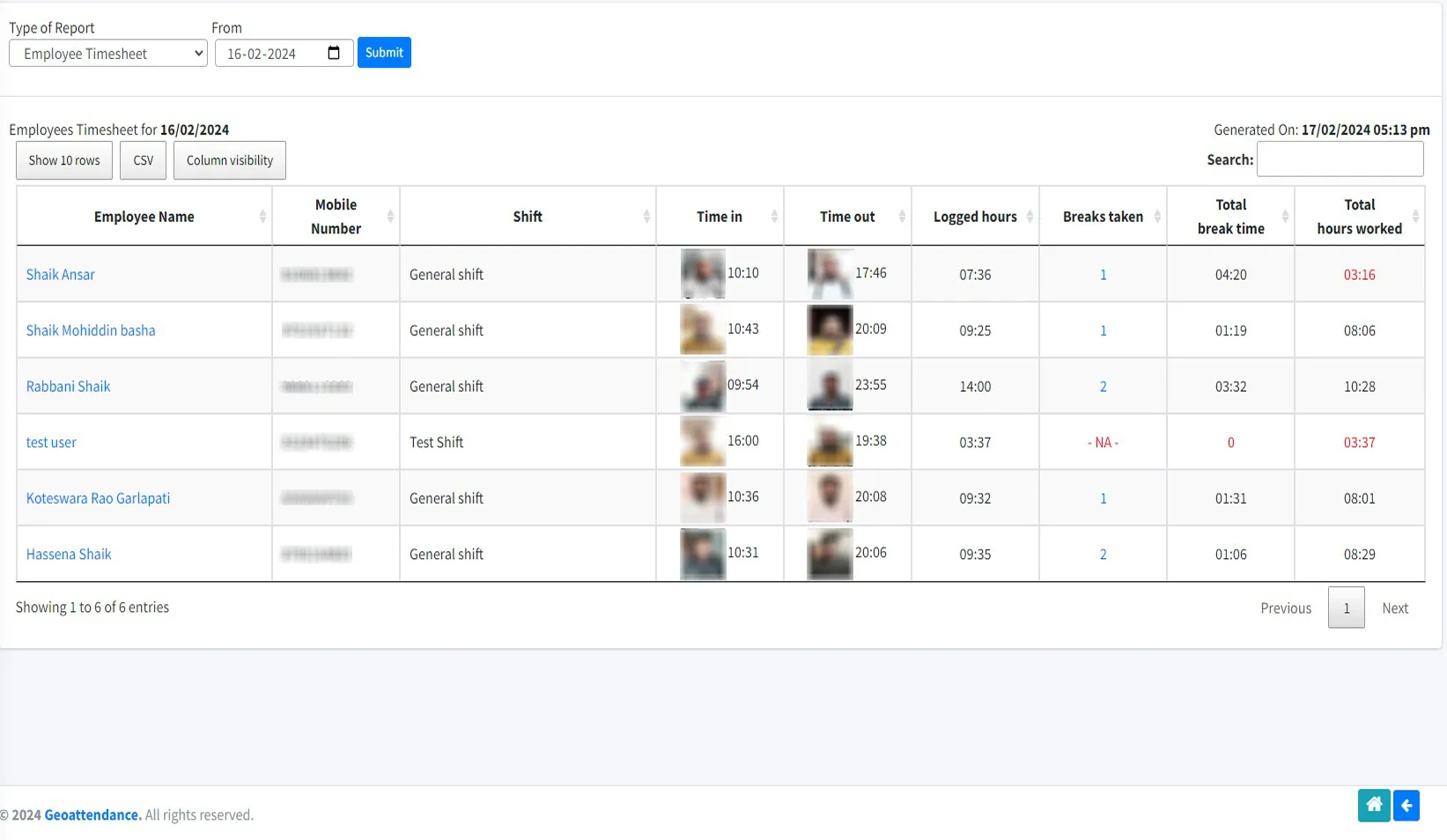Viewport: 1447px width, 840px height.
Task: Go to Next page of entries
Action: click(x=1394, y=608)
